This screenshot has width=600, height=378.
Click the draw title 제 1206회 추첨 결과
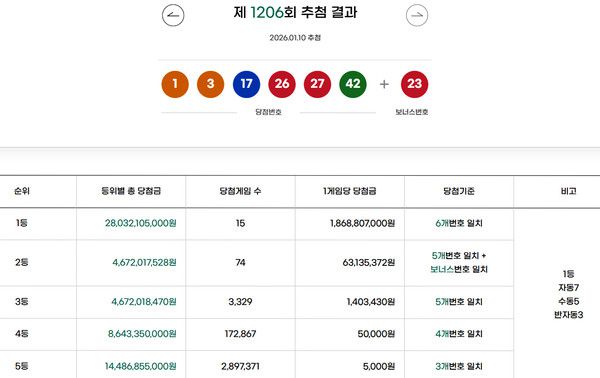295,12
